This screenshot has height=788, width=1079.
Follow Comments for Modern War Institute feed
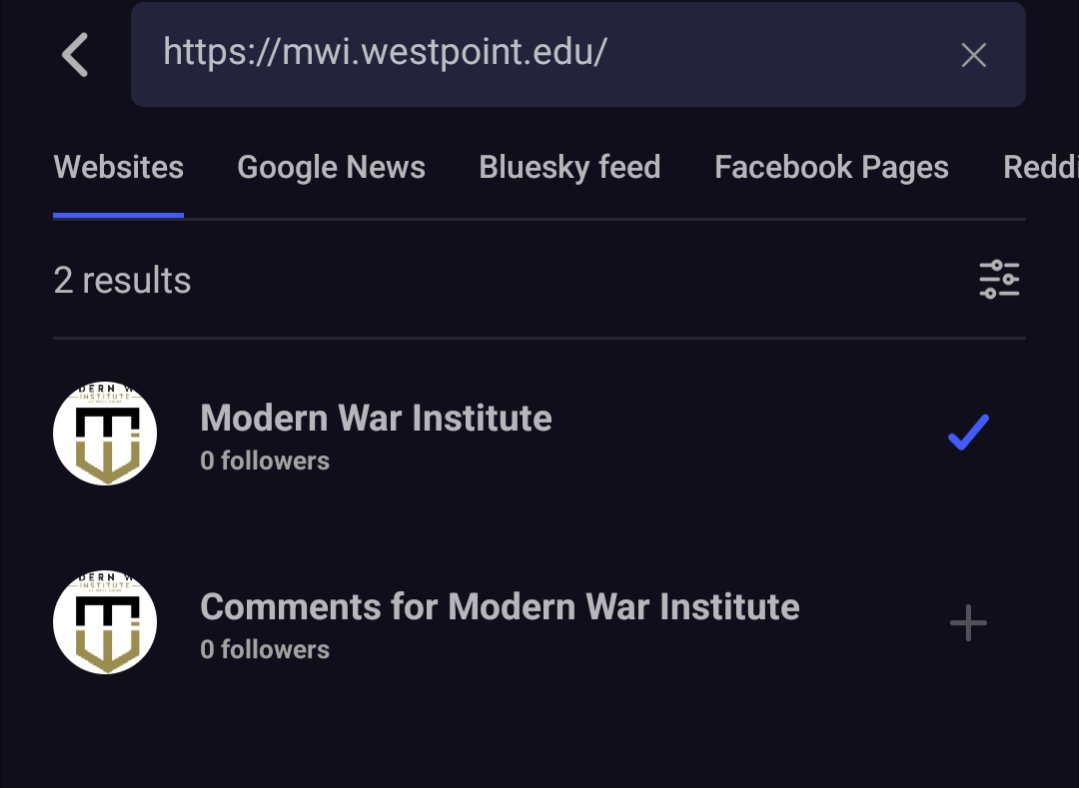(968, 623)
